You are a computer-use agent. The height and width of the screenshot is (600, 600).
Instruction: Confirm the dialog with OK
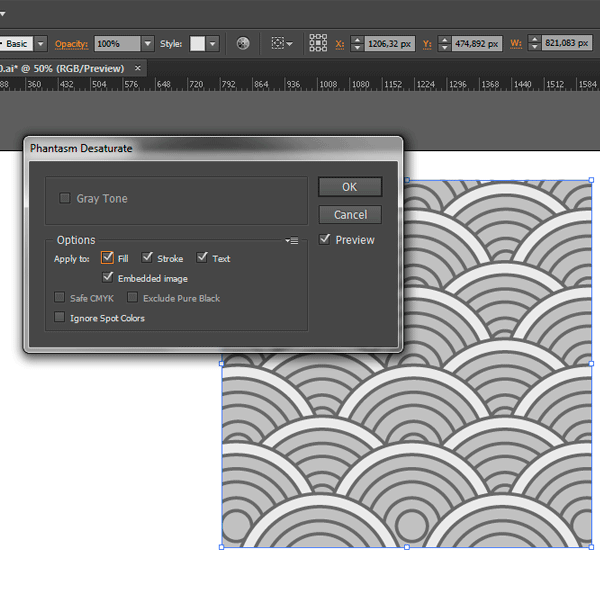pyautogui.click(x=350, y=187)
